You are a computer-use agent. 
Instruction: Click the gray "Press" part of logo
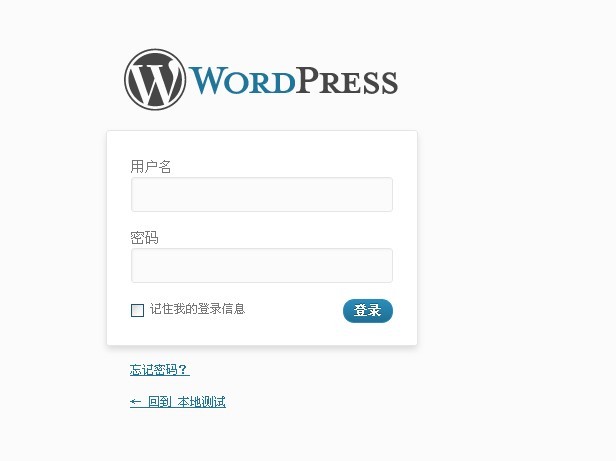[346, 81]
